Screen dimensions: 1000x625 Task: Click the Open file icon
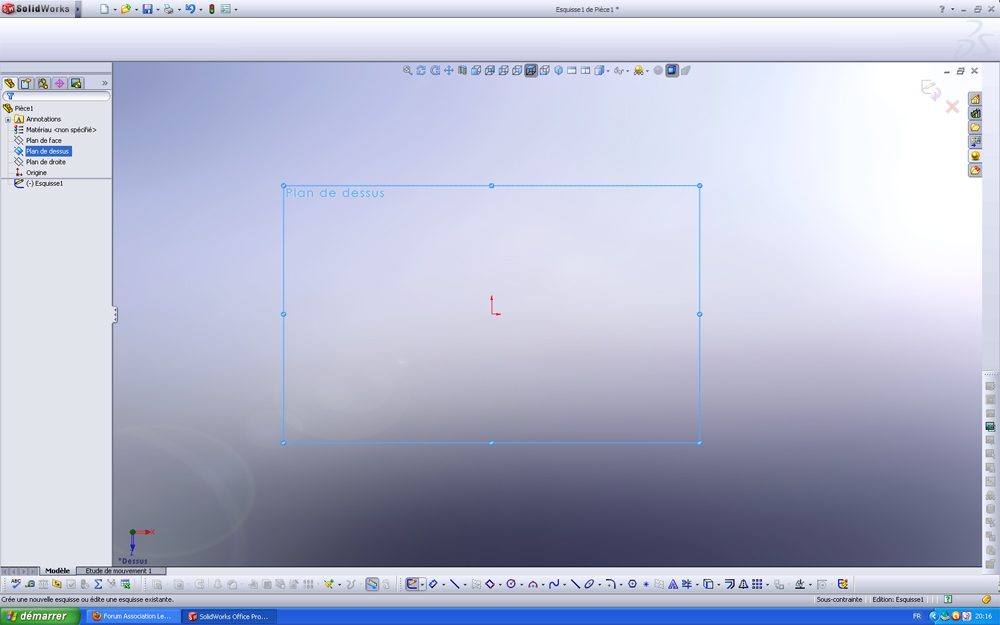point(126,9)
